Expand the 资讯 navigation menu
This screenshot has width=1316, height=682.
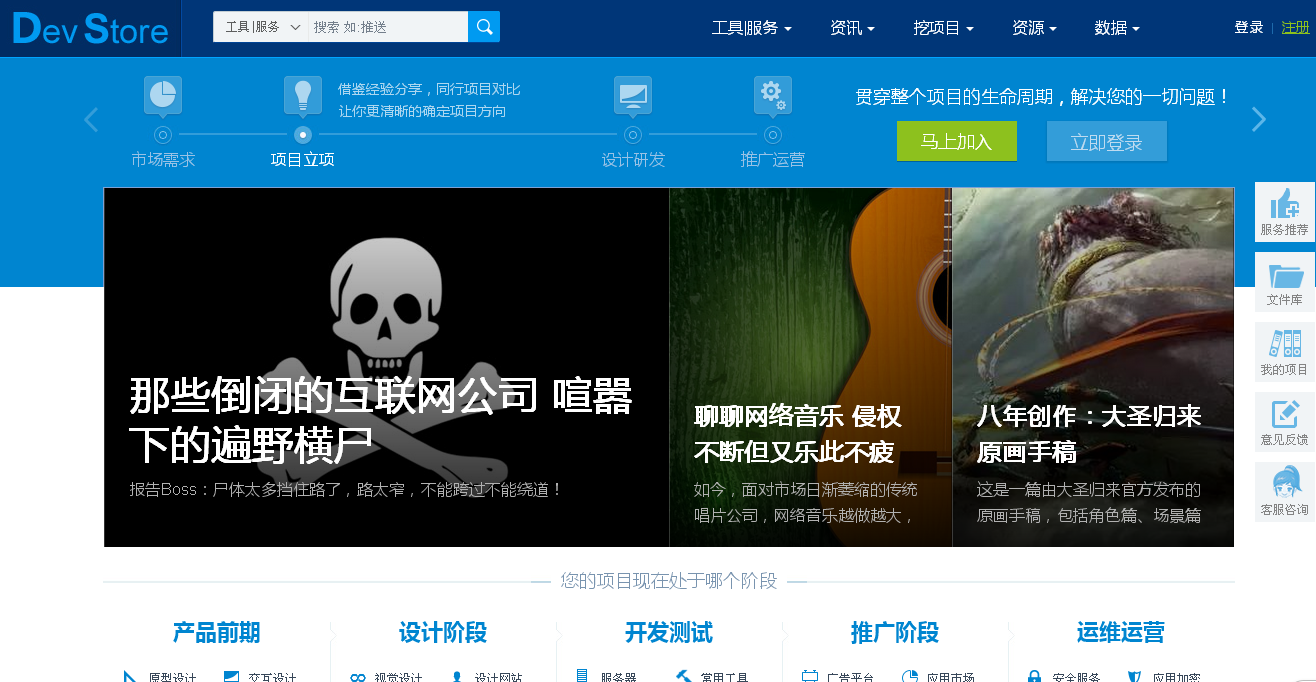pos(852,28)
